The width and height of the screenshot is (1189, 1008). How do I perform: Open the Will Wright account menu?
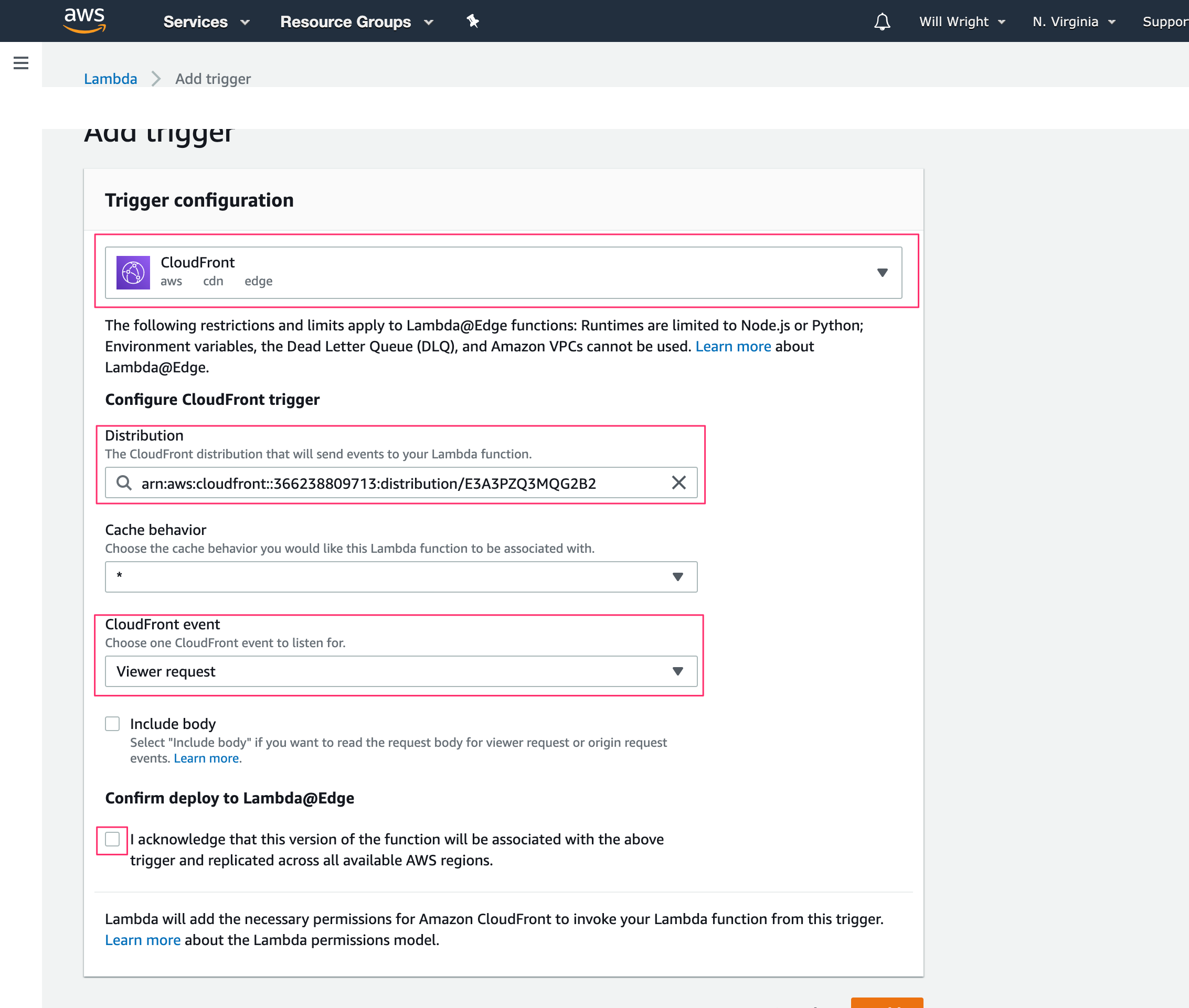pos(962,22)
